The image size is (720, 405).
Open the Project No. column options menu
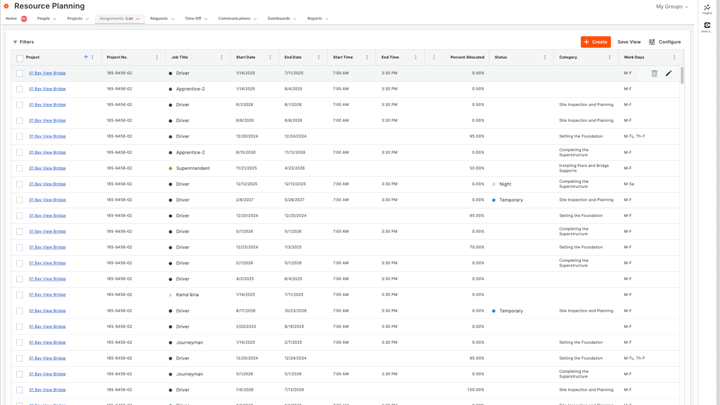tap(157, 57)
